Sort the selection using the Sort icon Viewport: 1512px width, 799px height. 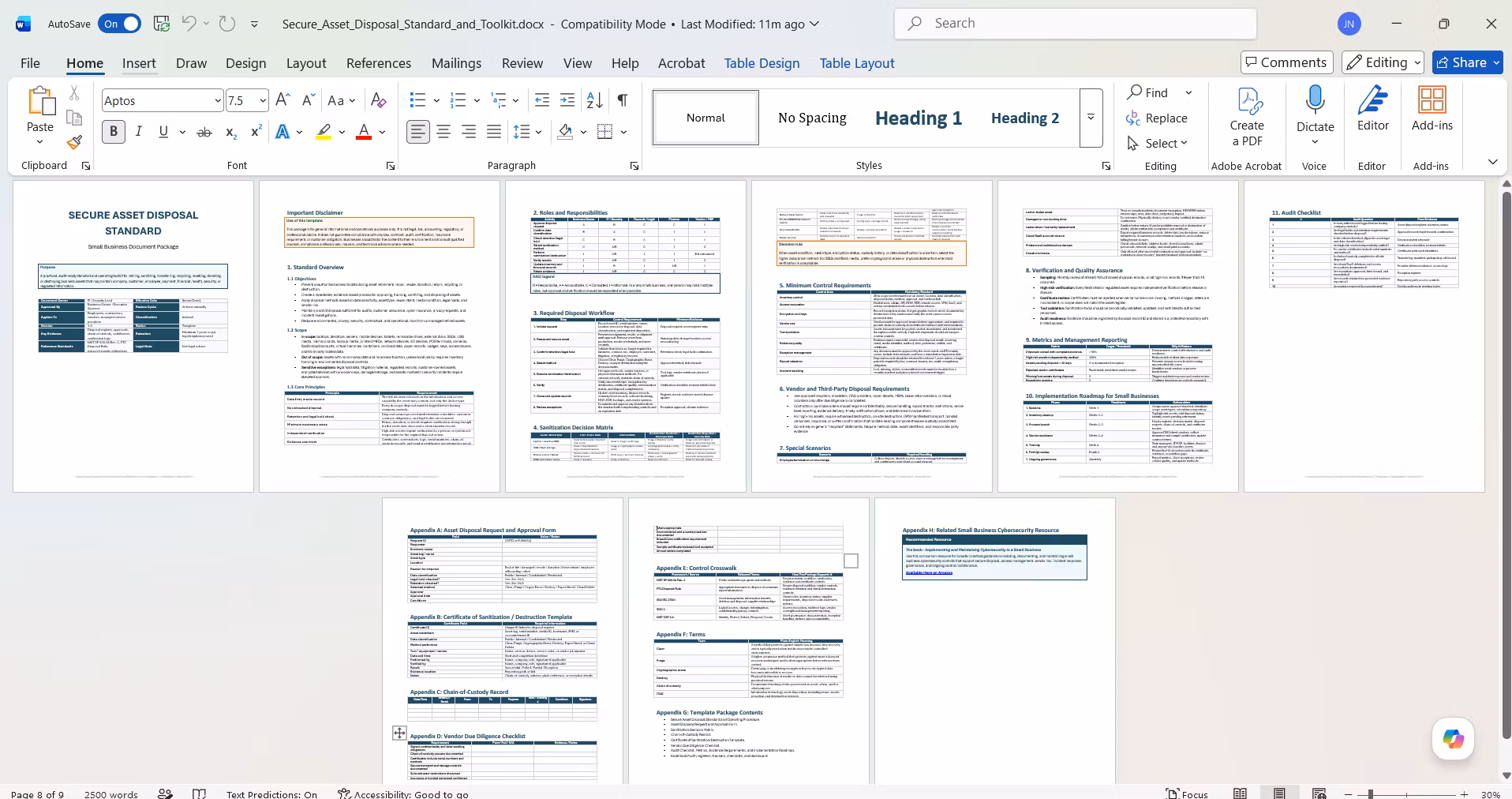click(595, 100)
